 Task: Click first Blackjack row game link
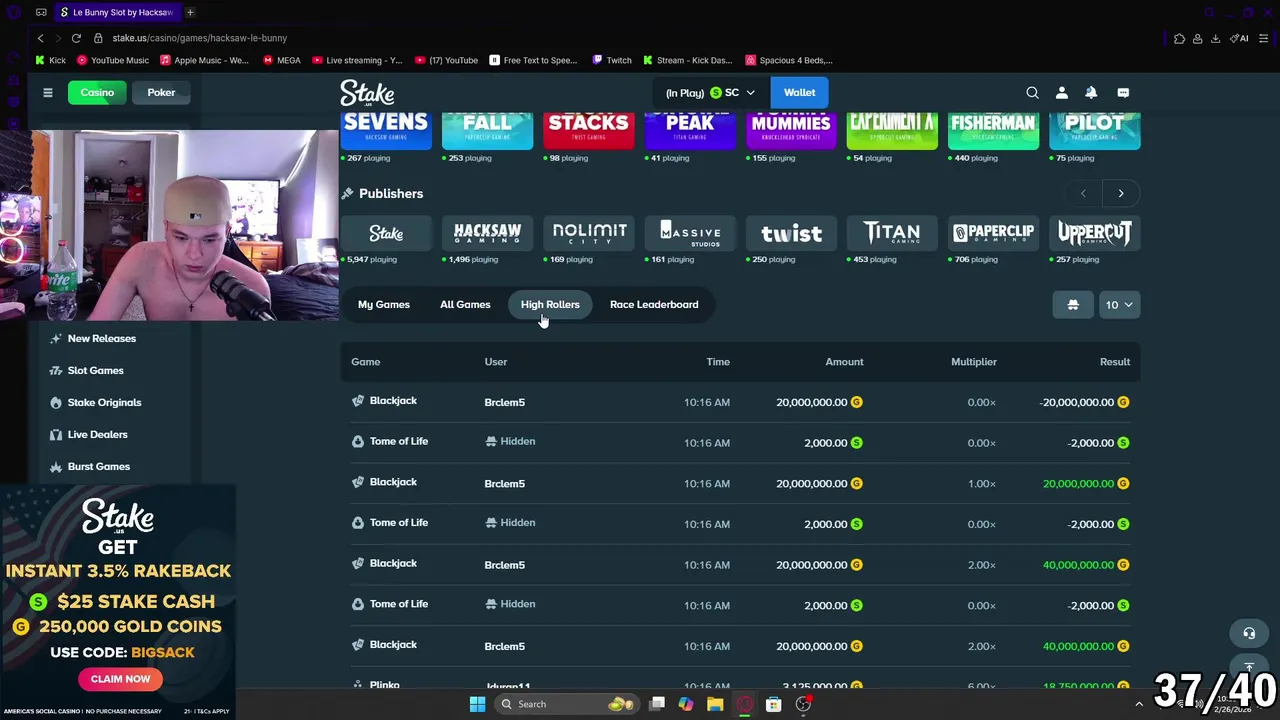click(x=393, y=401)
